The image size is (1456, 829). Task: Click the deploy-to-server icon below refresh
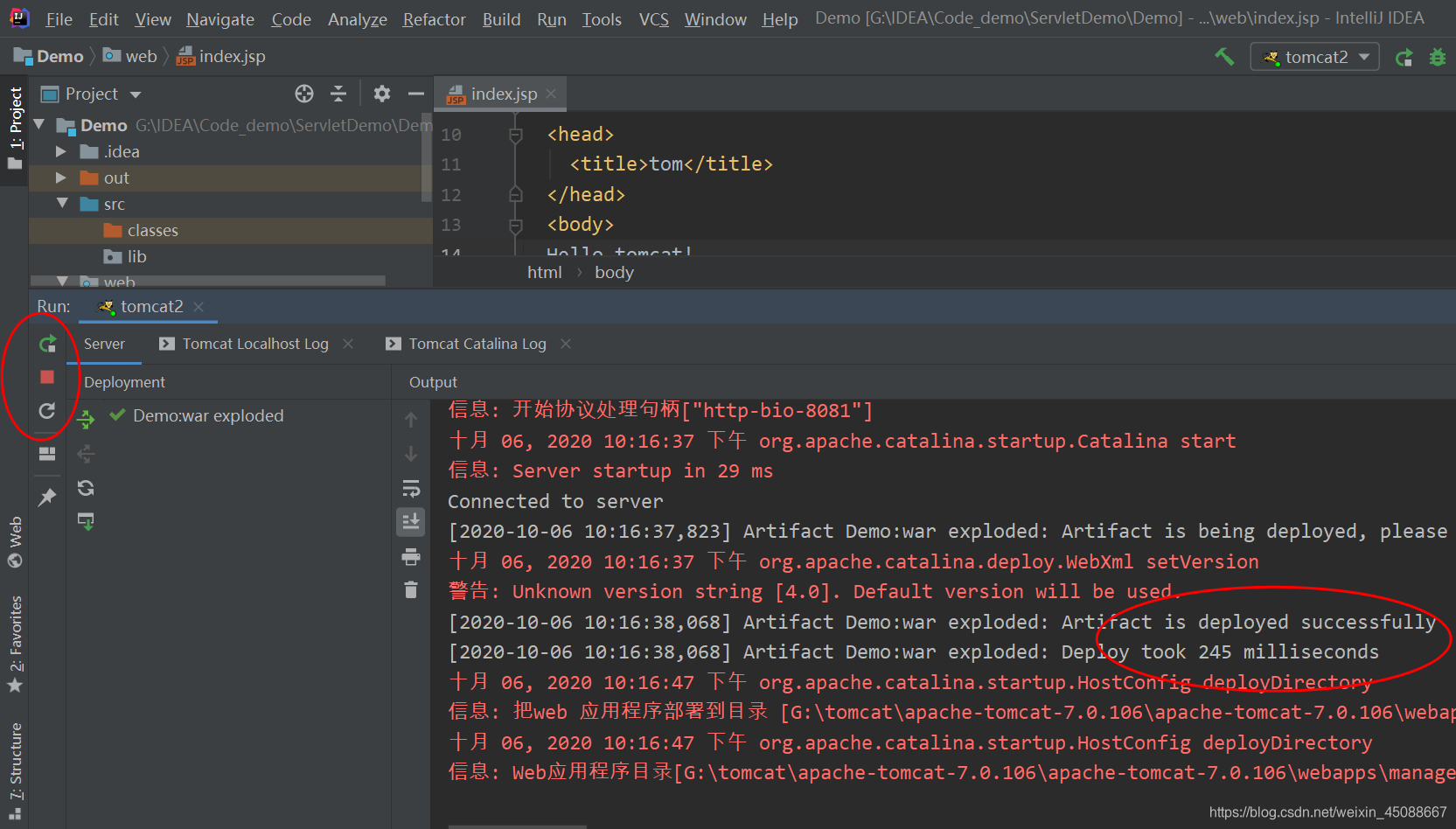86,522
